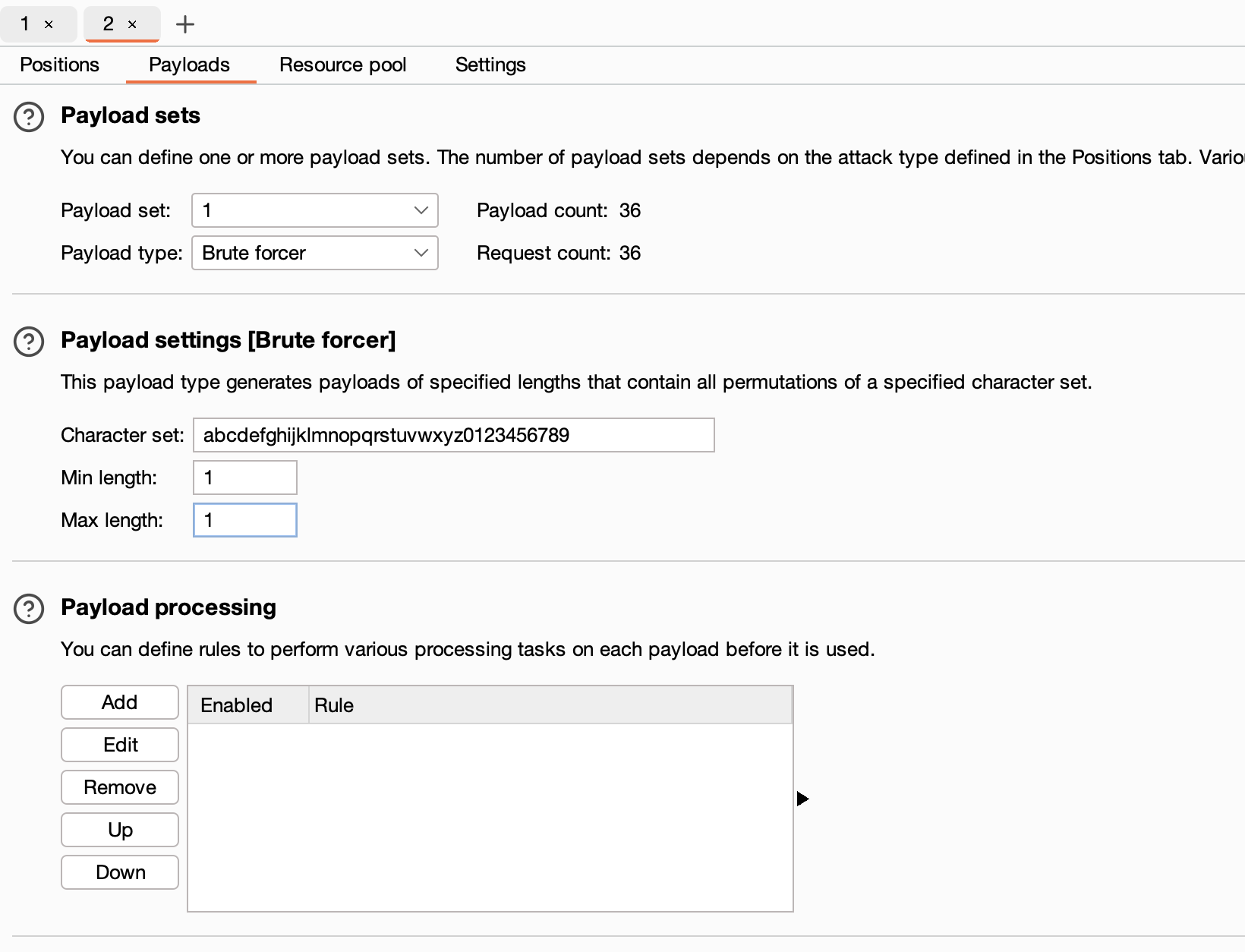
Task: Click the 'Request count: 36' text
Action: pyautogui.click(x=559, y=253)
